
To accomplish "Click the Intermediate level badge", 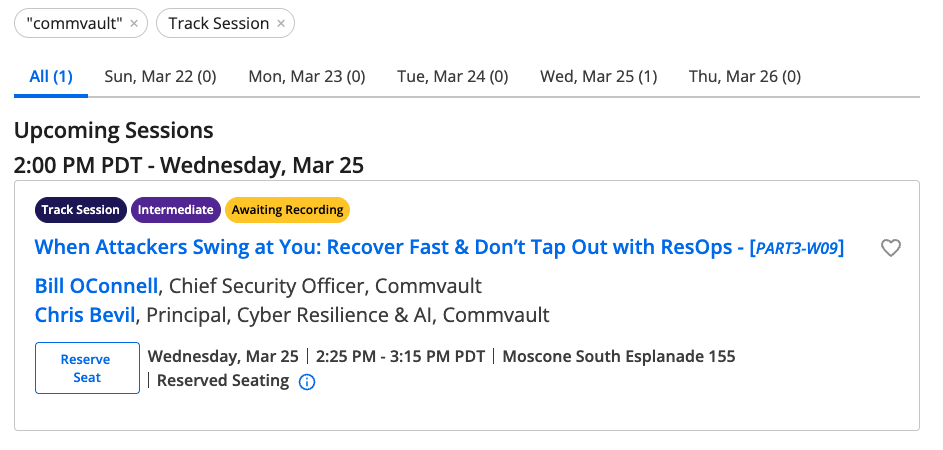I will click(x=176, y=210).
